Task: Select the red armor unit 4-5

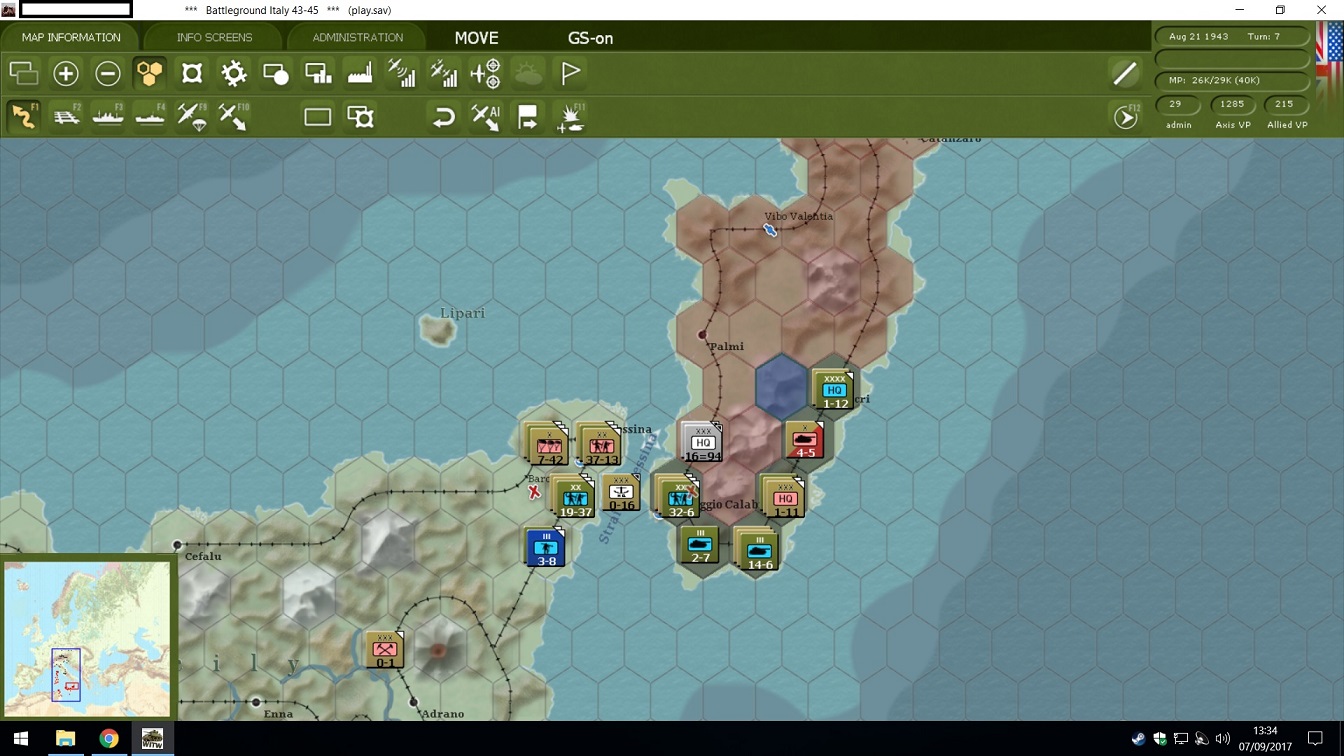Action: 804,439
